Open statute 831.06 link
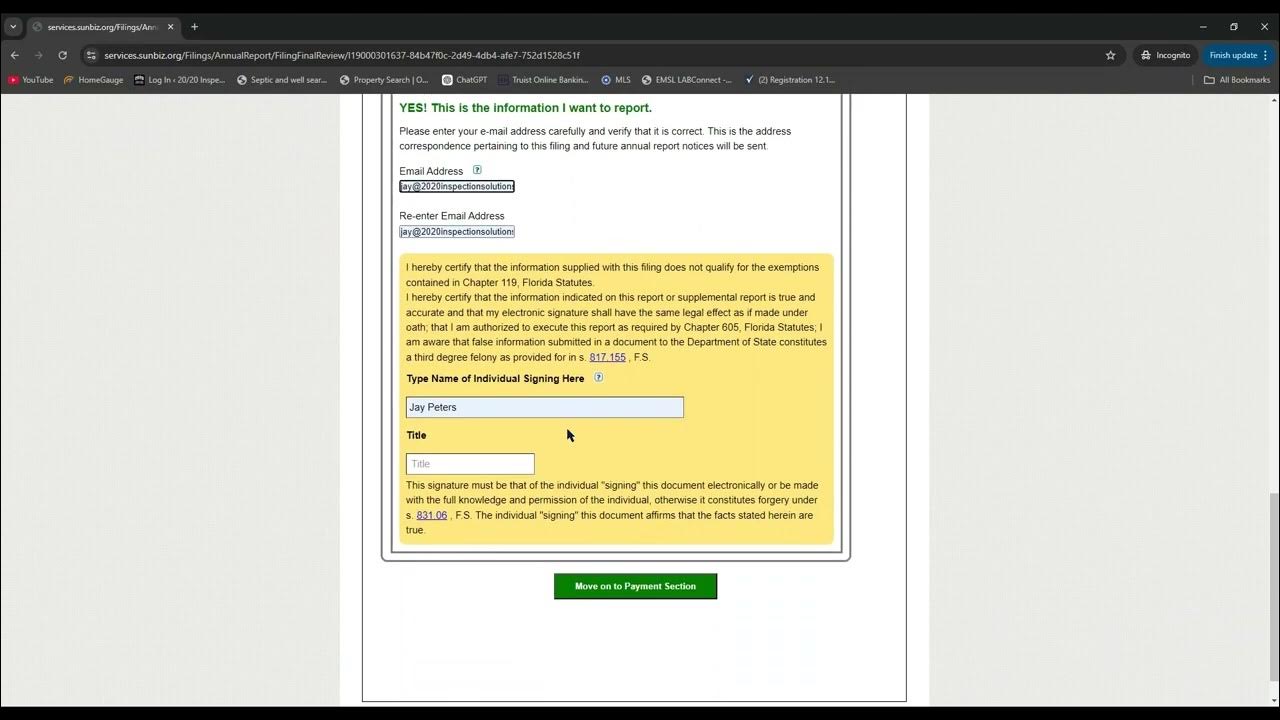The width and height of the screenshot is (1280, 720). [x=432, y=515]
